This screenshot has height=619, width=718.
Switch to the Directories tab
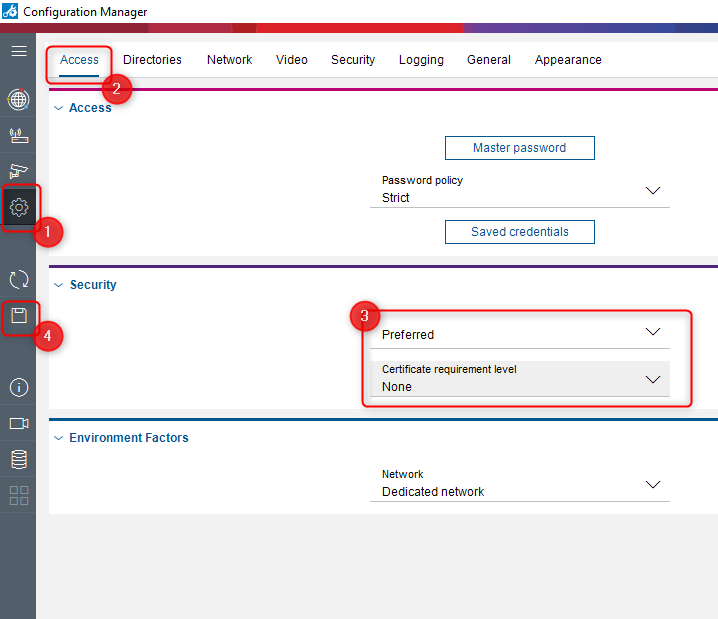pyautogui.click(x=152, y=60)
